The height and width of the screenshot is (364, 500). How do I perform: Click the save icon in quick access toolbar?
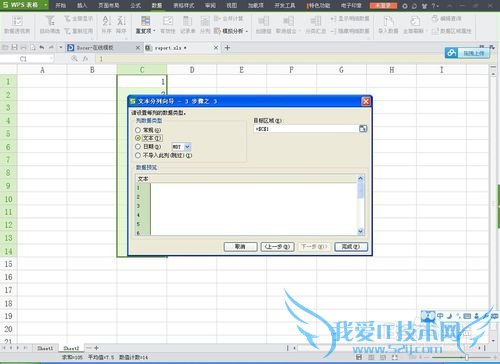click(x=14, y=48)
